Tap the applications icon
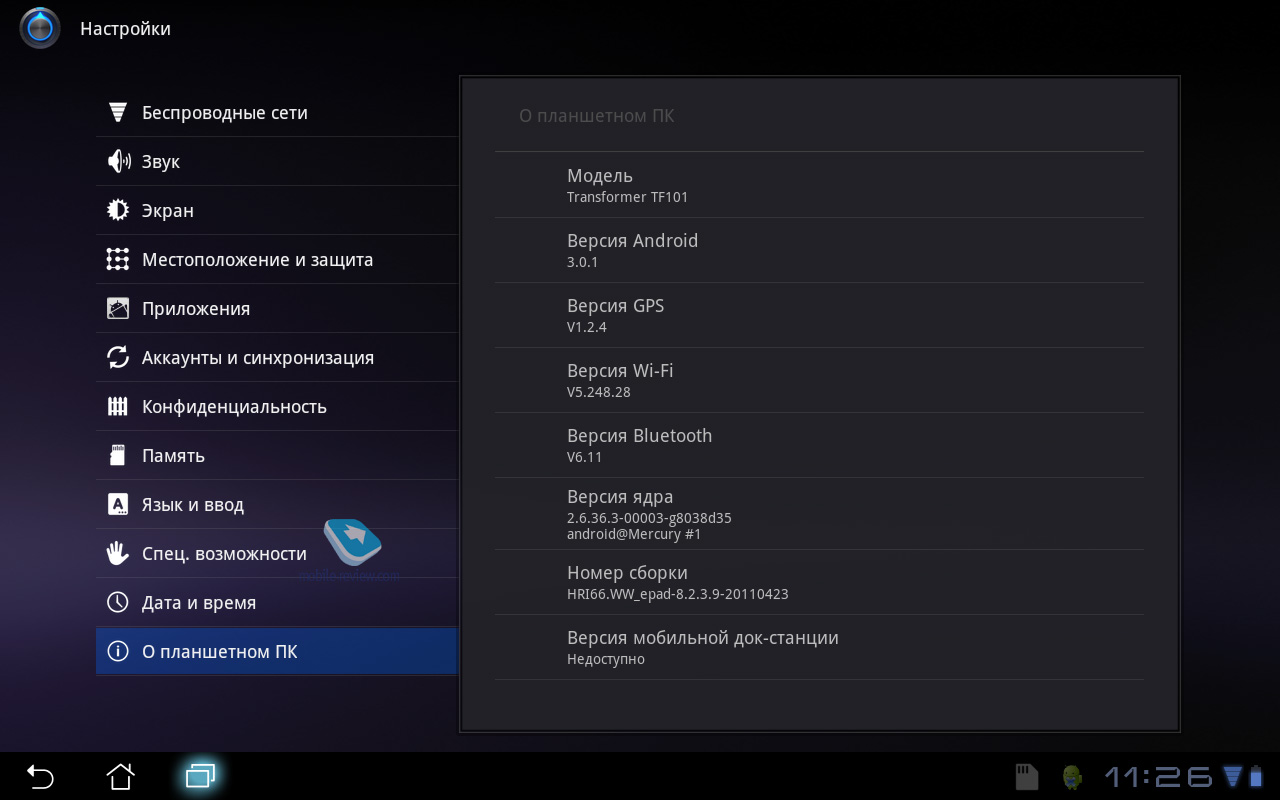This screenshot has width=1280, height=800. click(x=118, y=308)
